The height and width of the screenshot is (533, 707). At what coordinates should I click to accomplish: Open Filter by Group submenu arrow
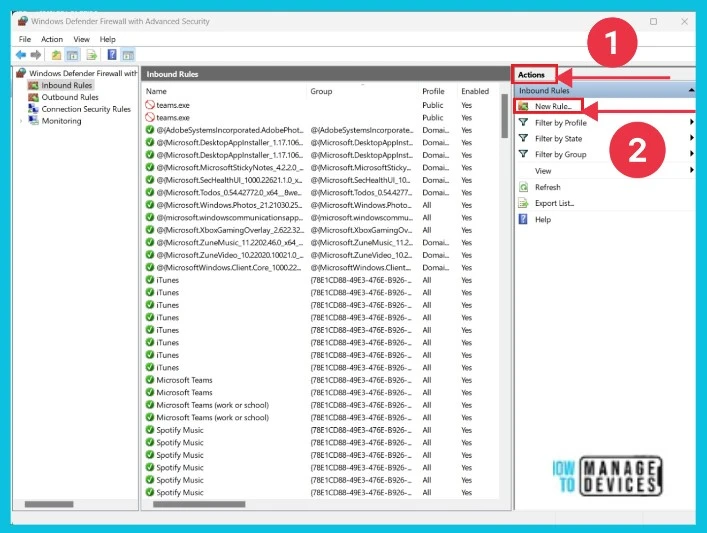tap(691, 153)
